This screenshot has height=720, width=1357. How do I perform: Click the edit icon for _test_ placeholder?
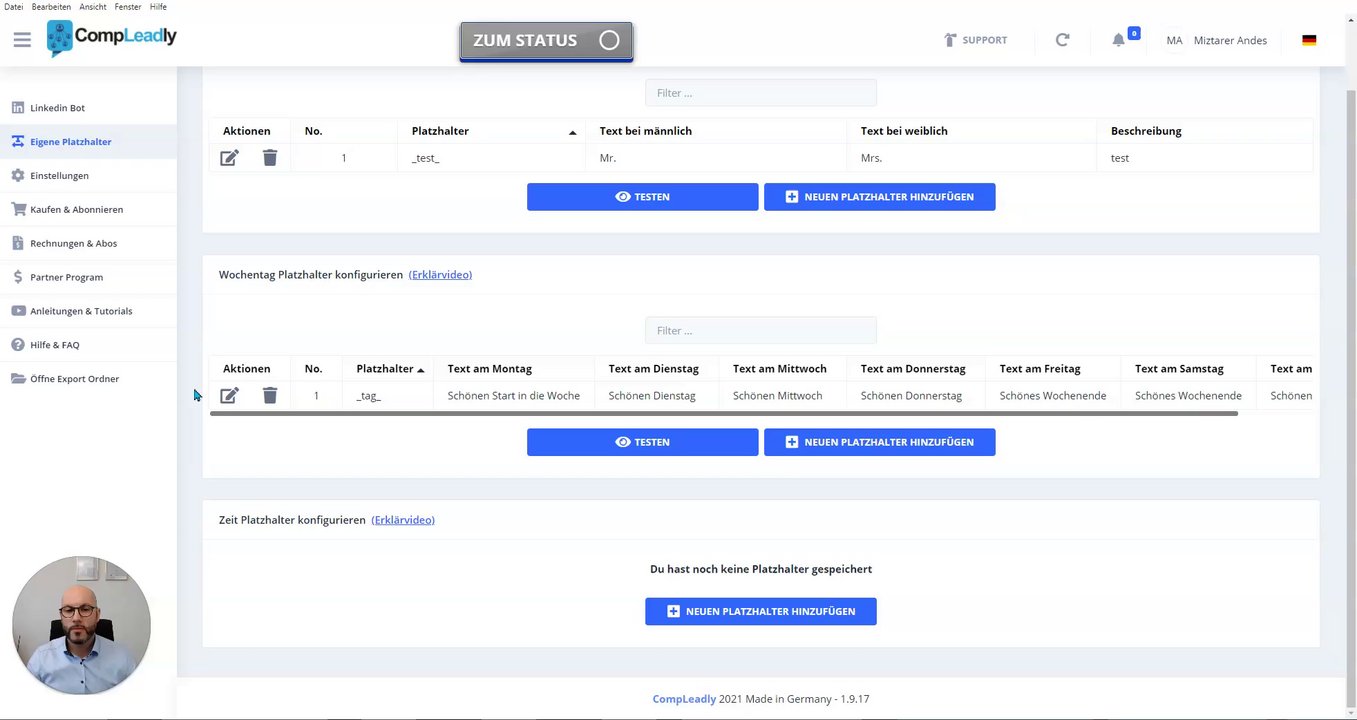229,158
